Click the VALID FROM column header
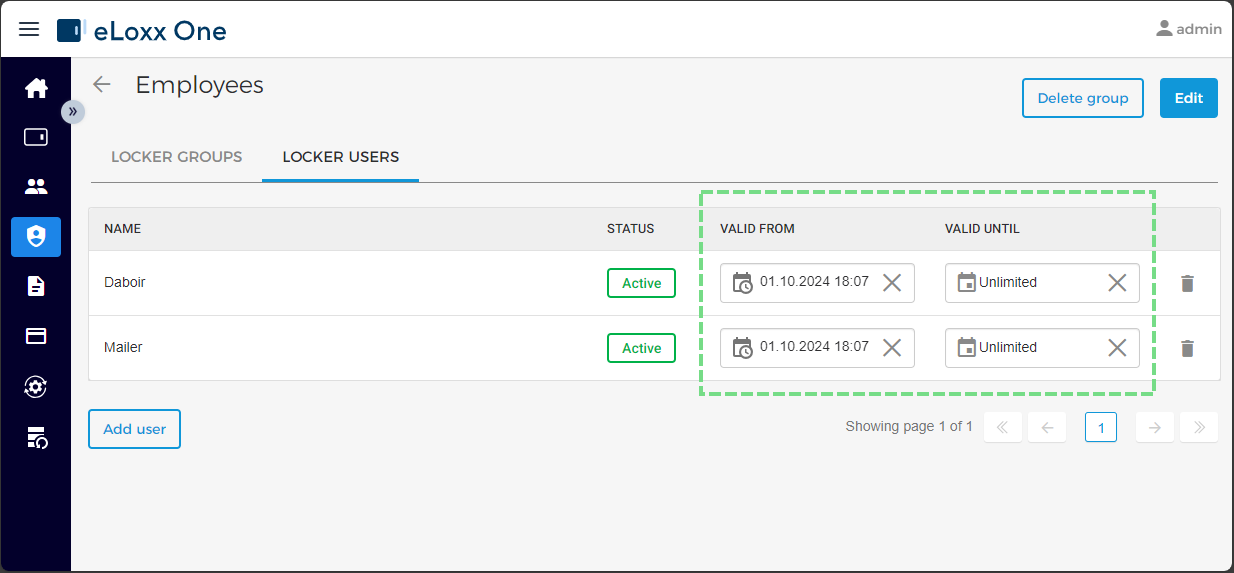Screen dimensions: 1234x573 757,229
